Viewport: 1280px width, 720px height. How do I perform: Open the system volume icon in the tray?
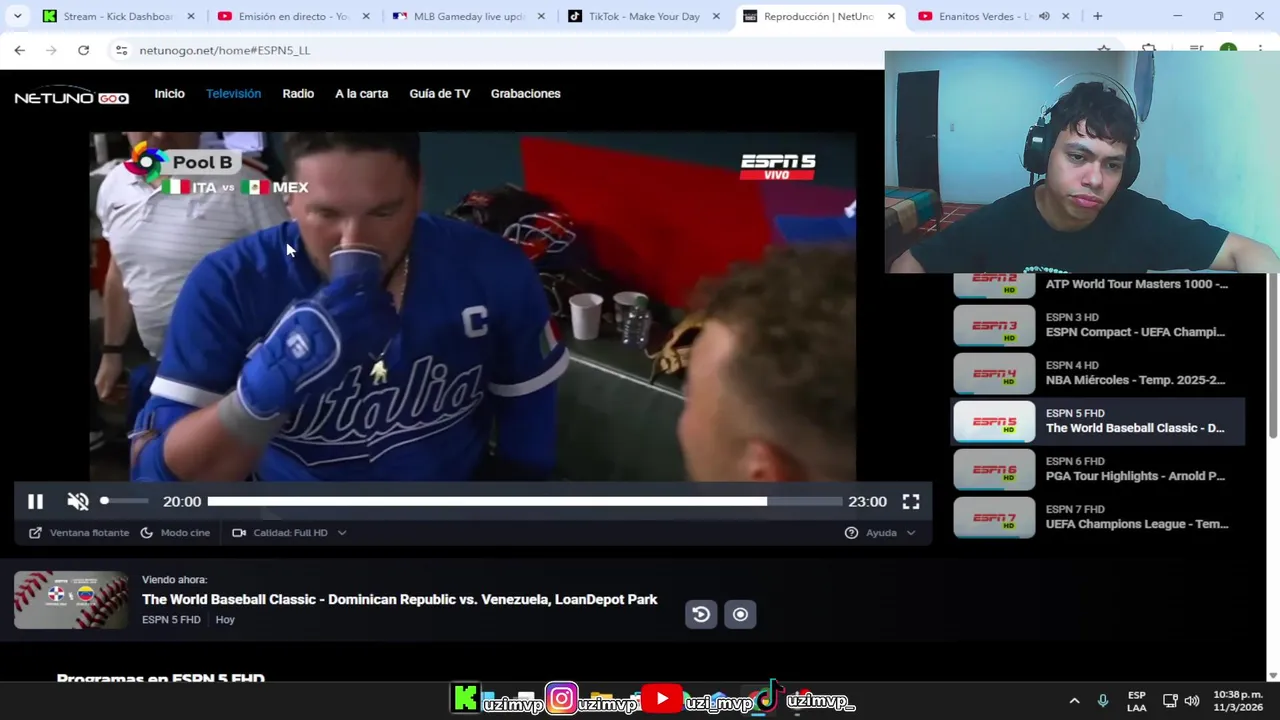click(1191, 701)
